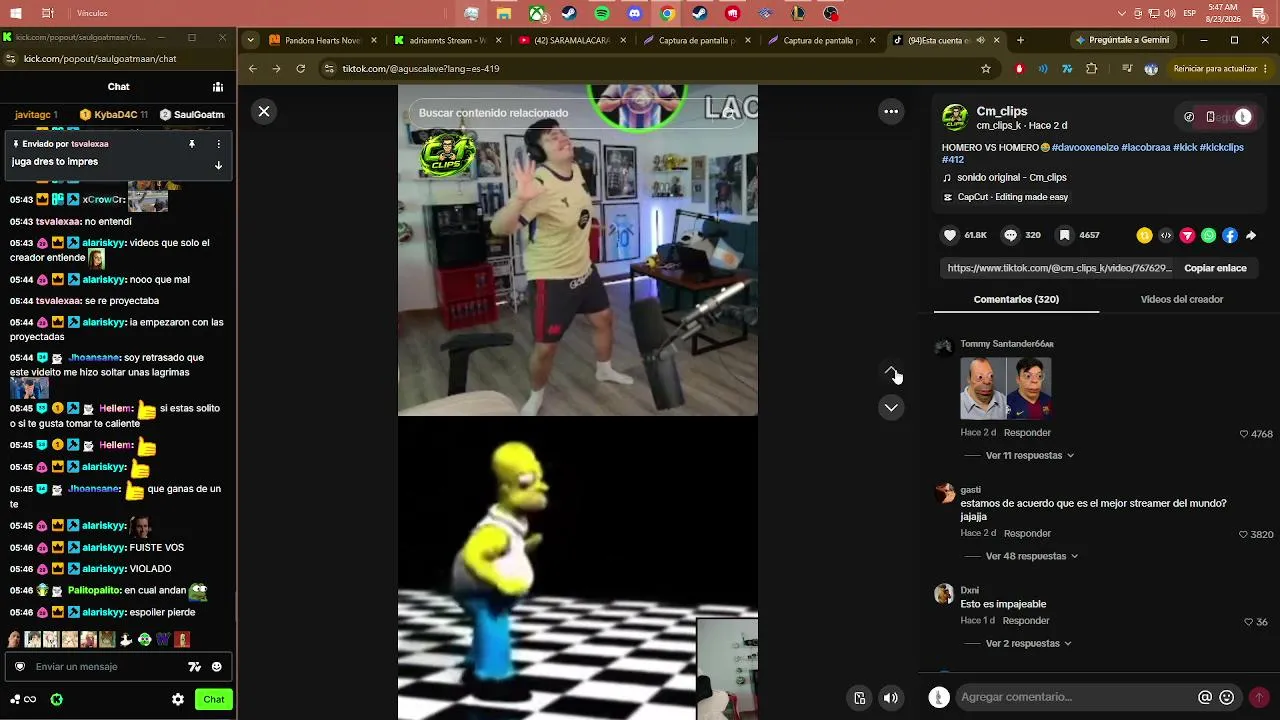
Task: Post the comment with the red arrow button
Action: tap(1259, 697)
